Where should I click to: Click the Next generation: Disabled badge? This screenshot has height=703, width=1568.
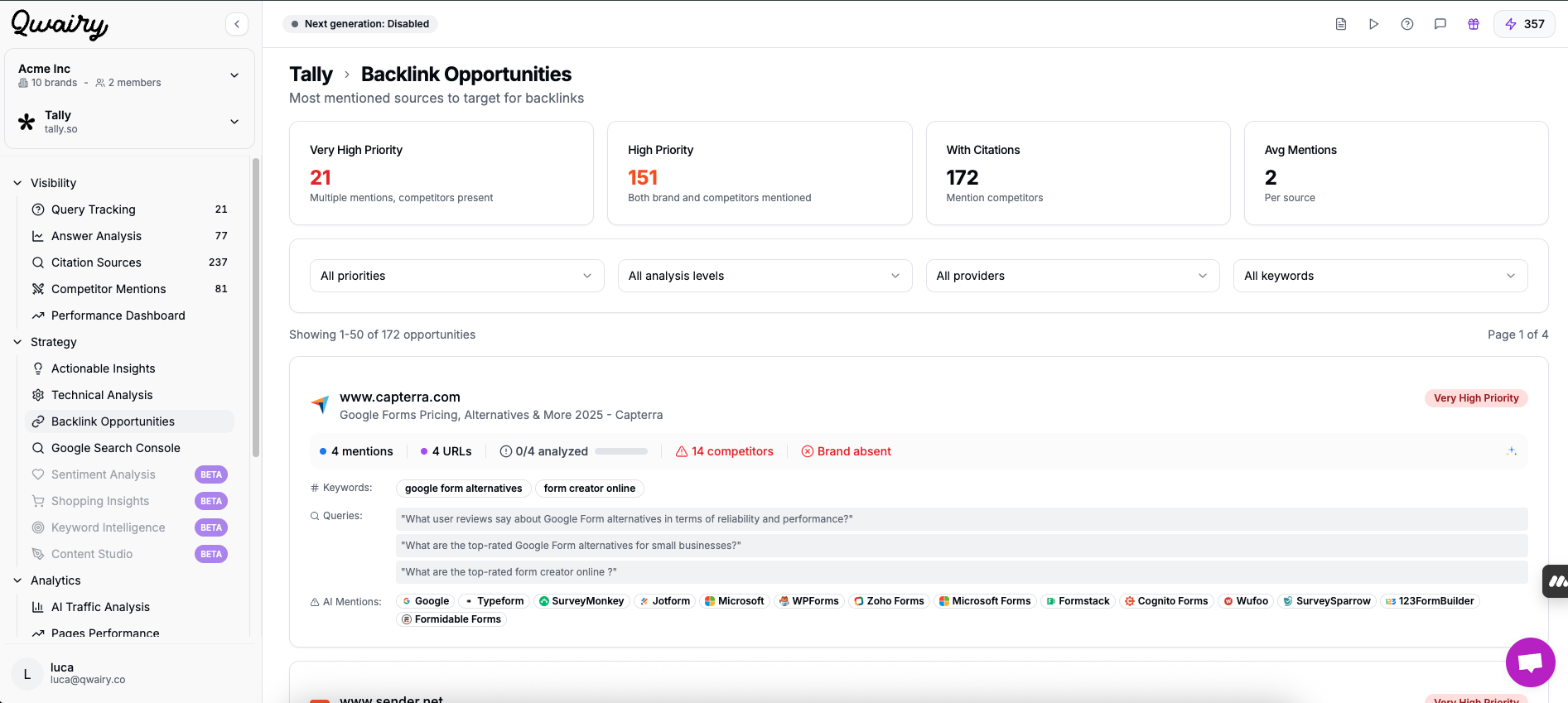click(360, 24)
